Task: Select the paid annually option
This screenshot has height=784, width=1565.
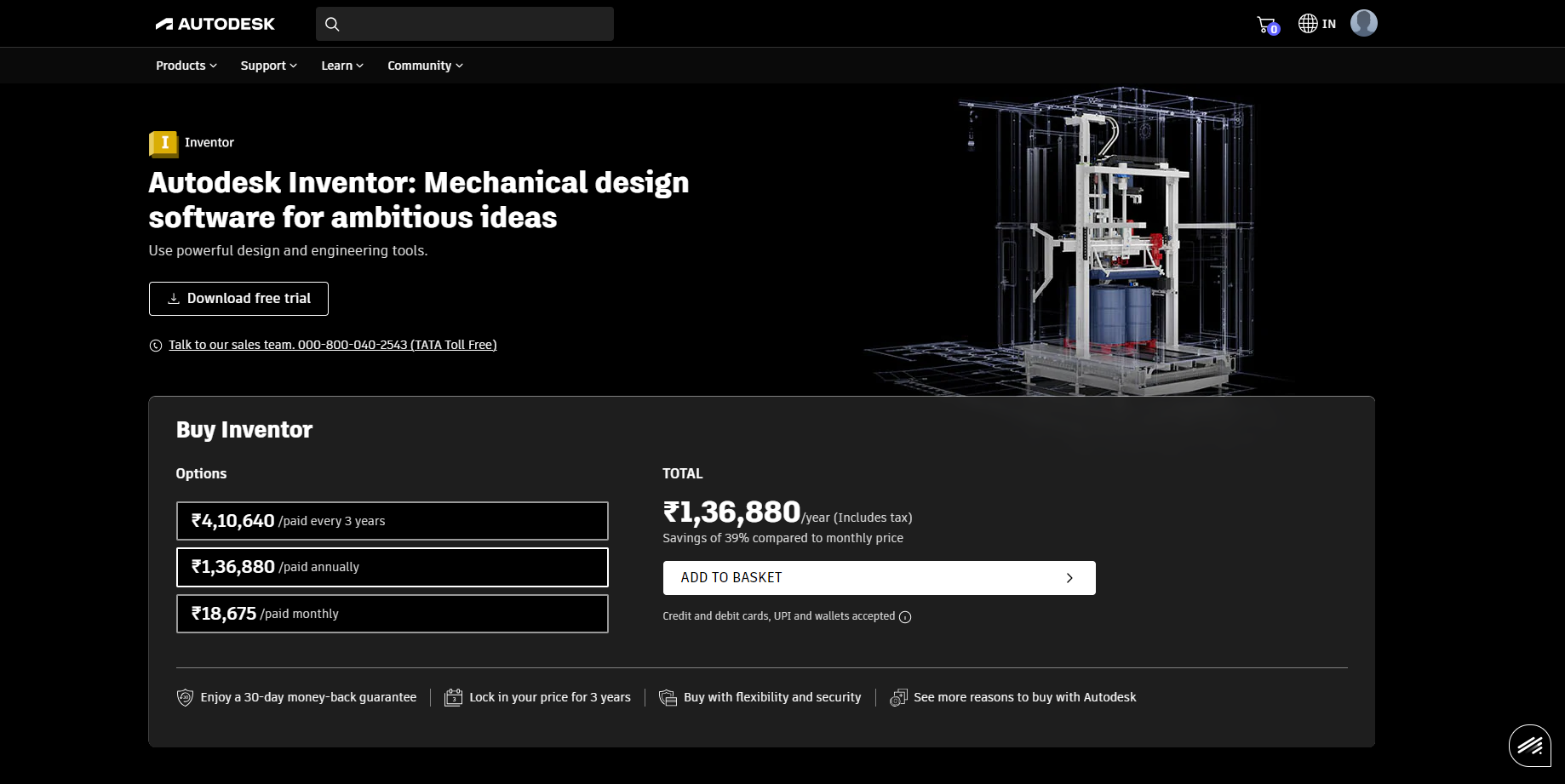Action: click(x=393, y=567)
